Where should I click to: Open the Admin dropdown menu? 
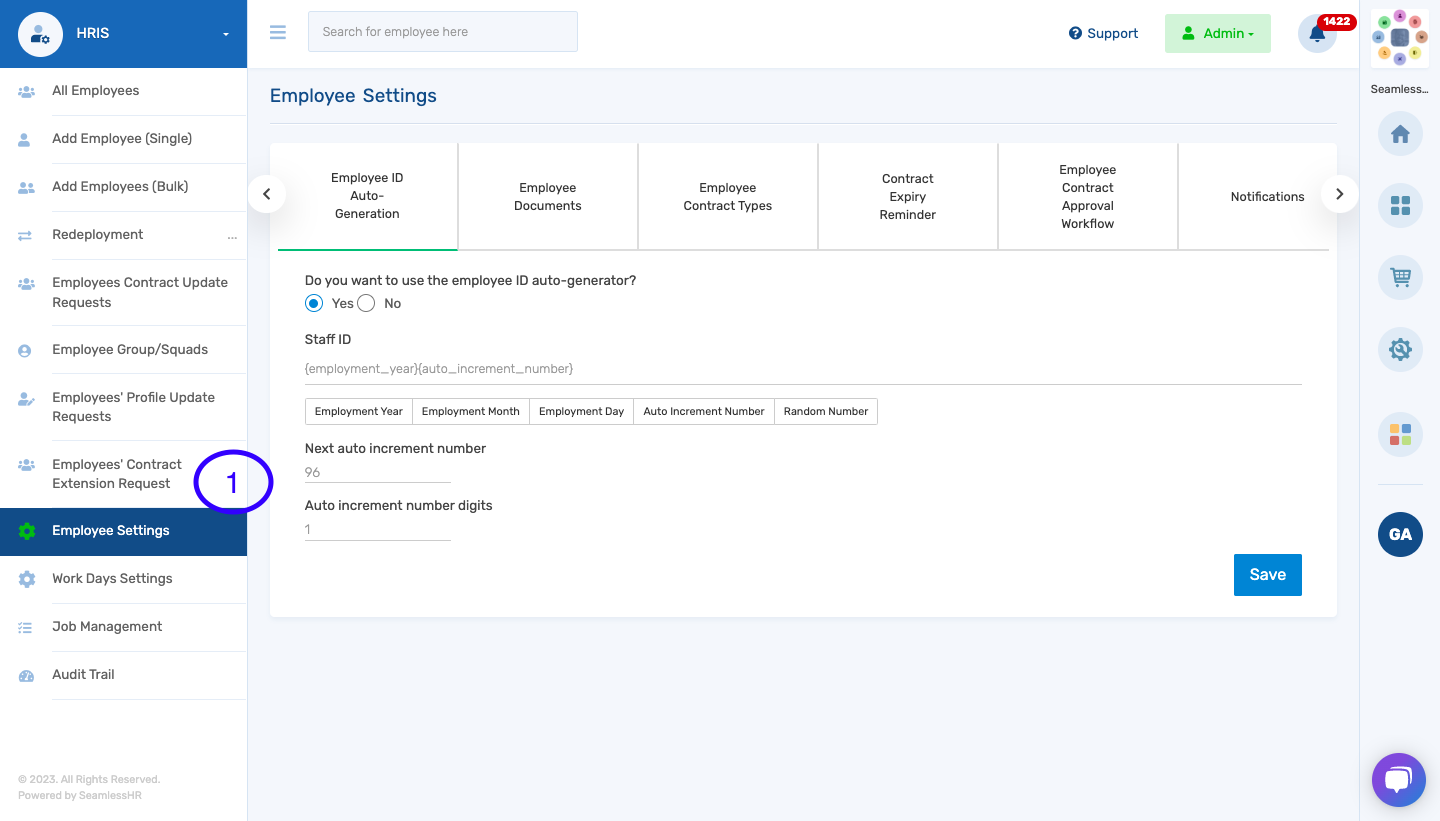(1217, 33)
